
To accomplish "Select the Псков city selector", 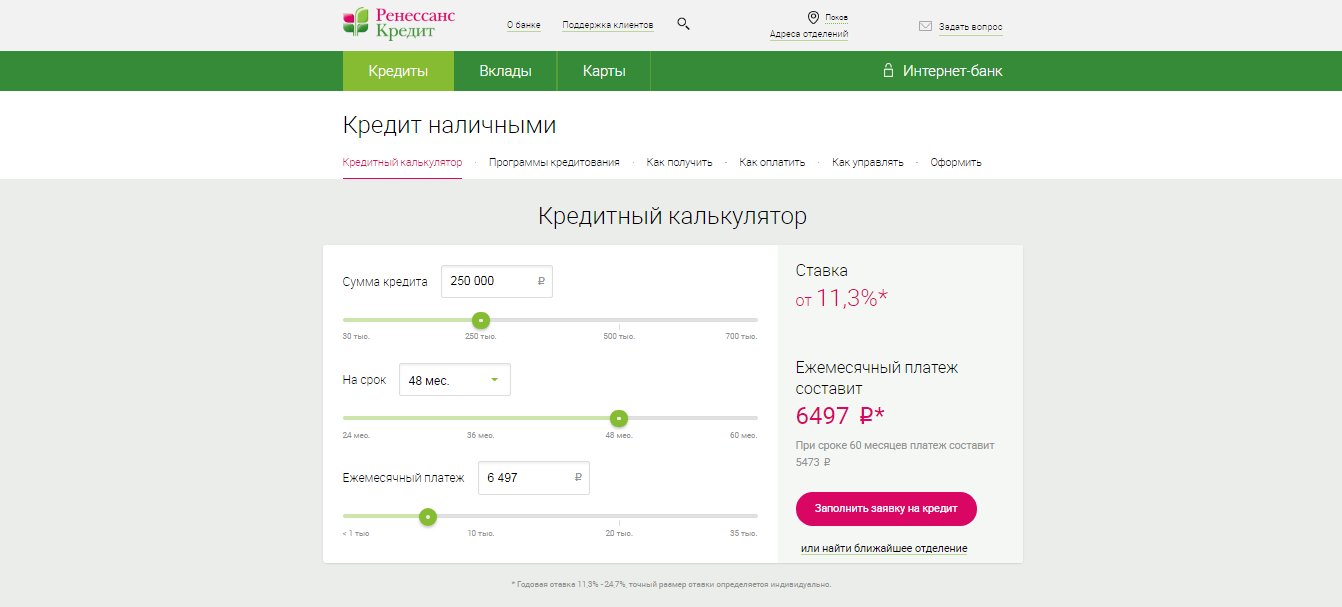I will (836, 18).
